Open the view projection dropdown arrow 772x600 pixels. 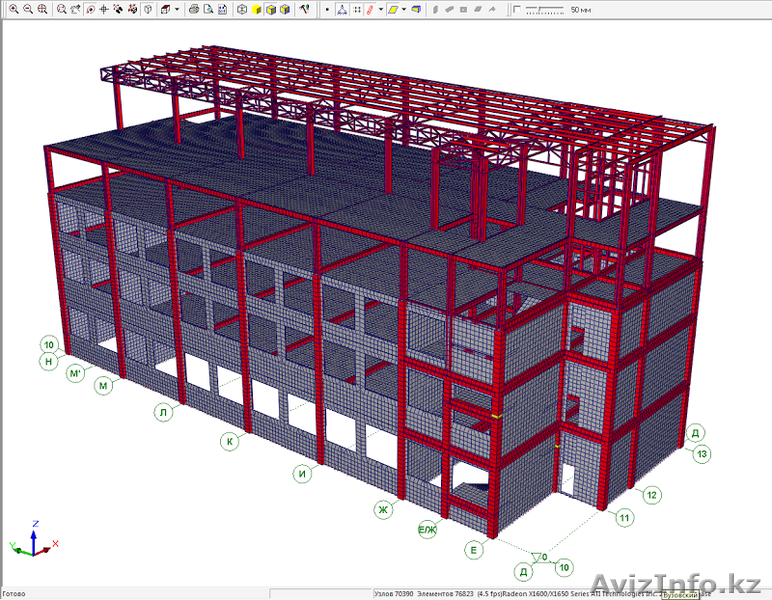[x=177, y=9]
